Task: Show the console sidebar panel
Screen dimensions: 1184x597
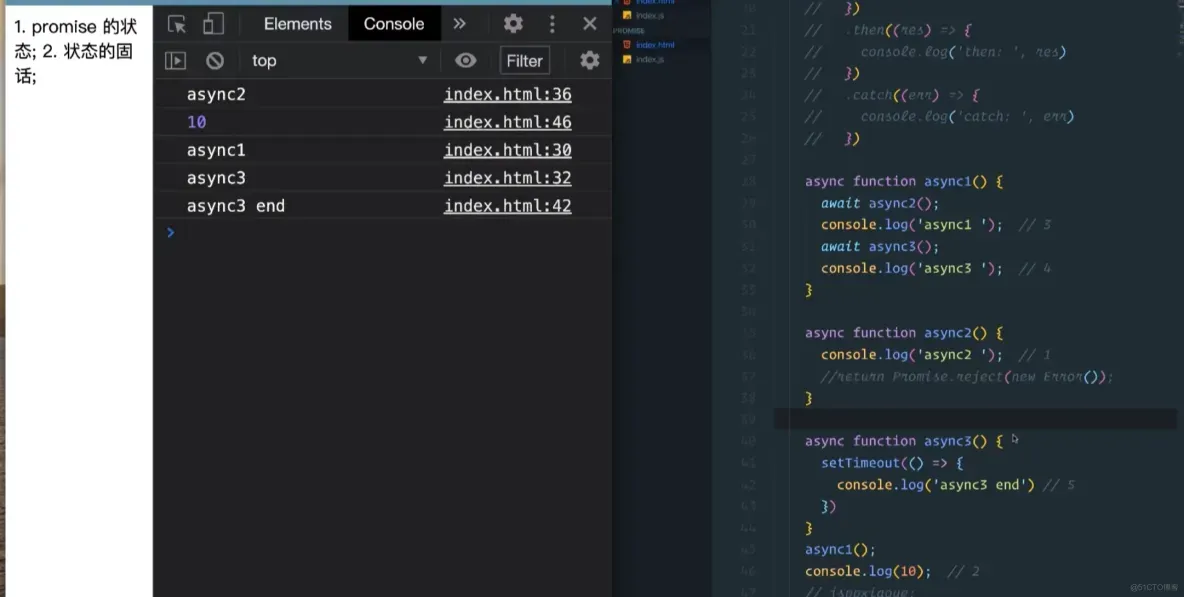Action: 175,61
